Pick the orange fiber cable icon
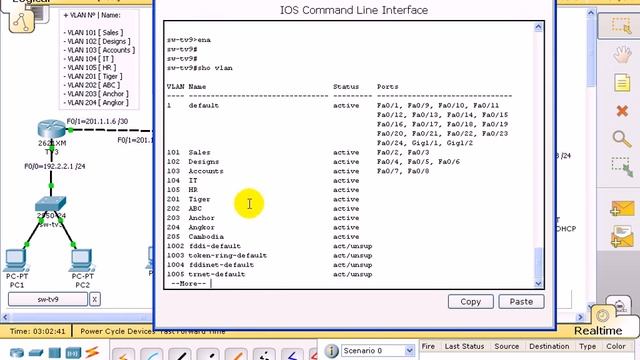 236,355
